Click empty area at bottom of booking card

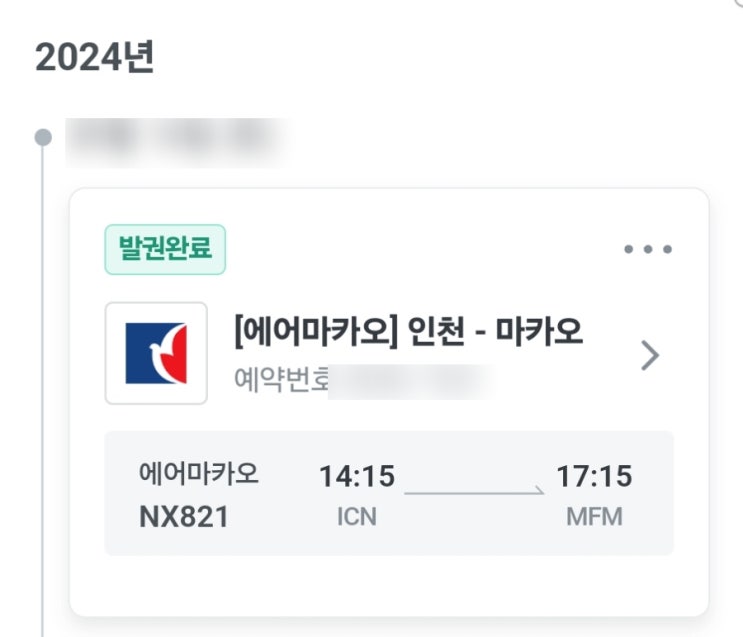(388, 585)
